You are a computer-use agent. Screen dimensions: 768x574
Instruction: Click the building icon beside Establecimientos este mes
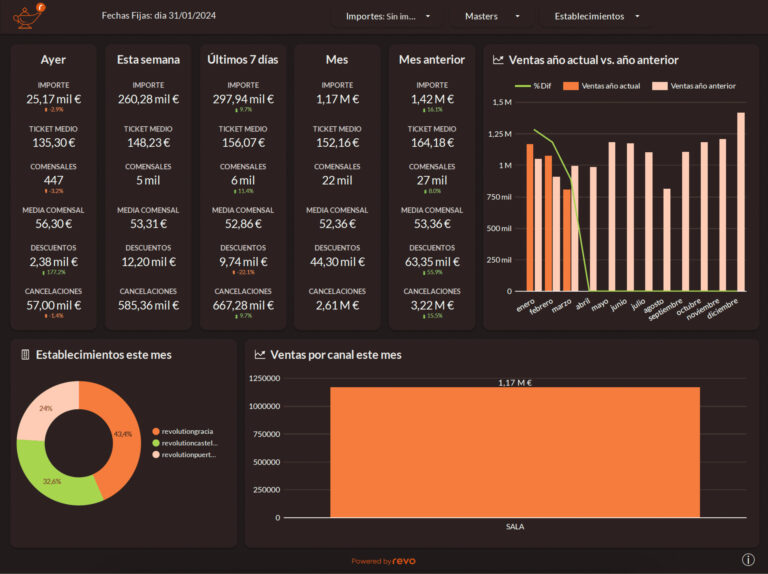25,355
